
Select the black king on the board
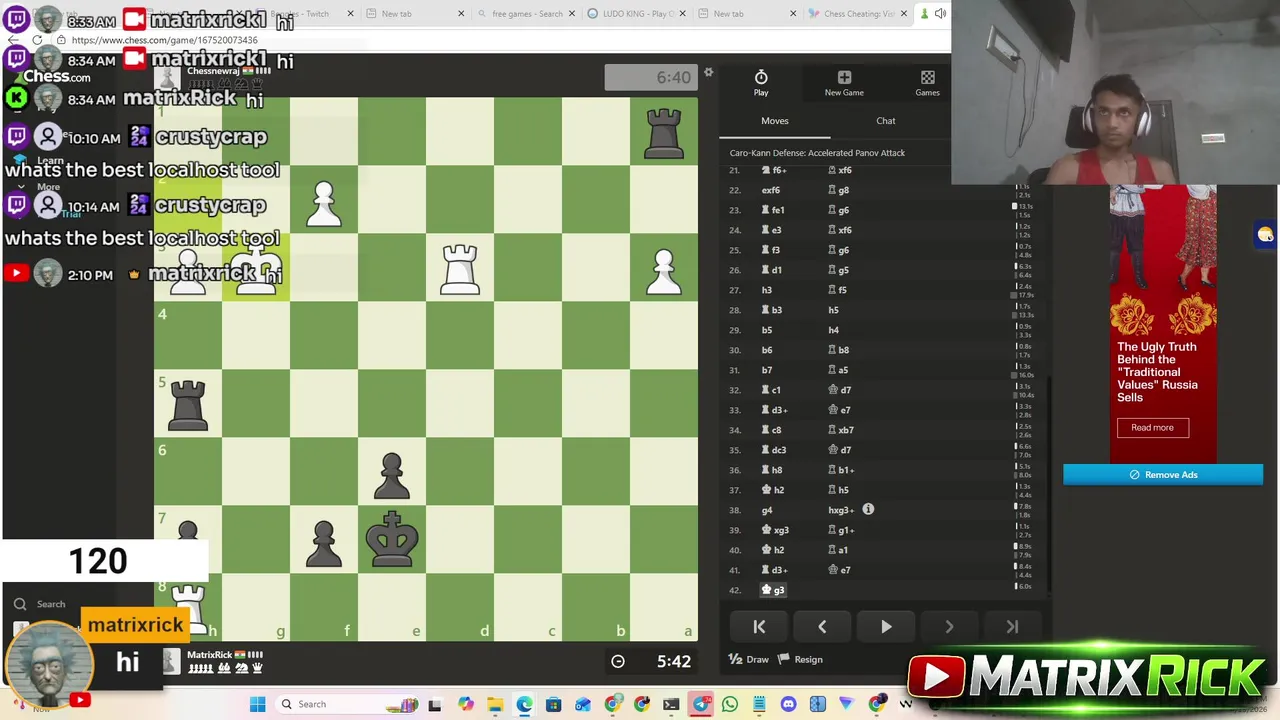click(x=392, y=539)
